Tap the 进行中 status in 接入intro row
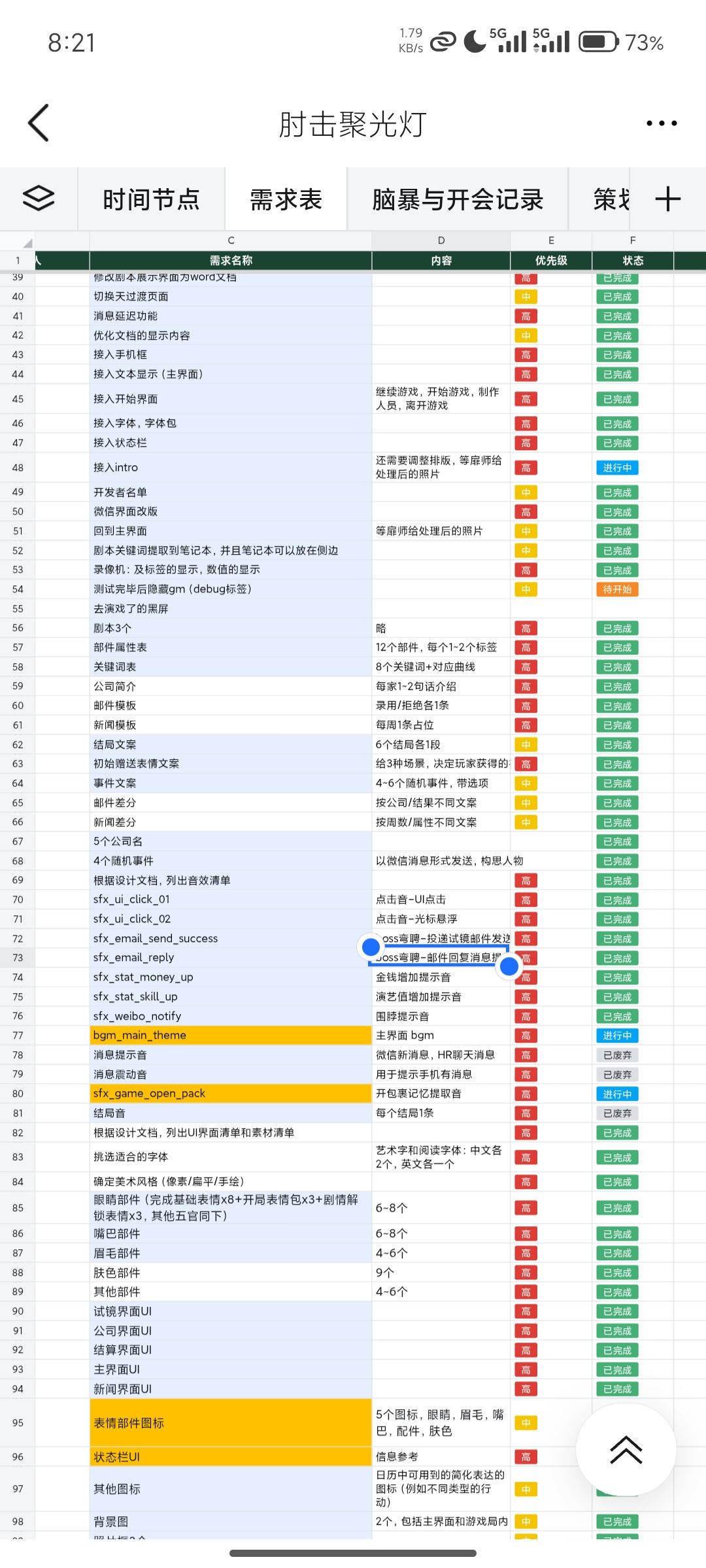706x1568 pixels. (x=617, y=468)
